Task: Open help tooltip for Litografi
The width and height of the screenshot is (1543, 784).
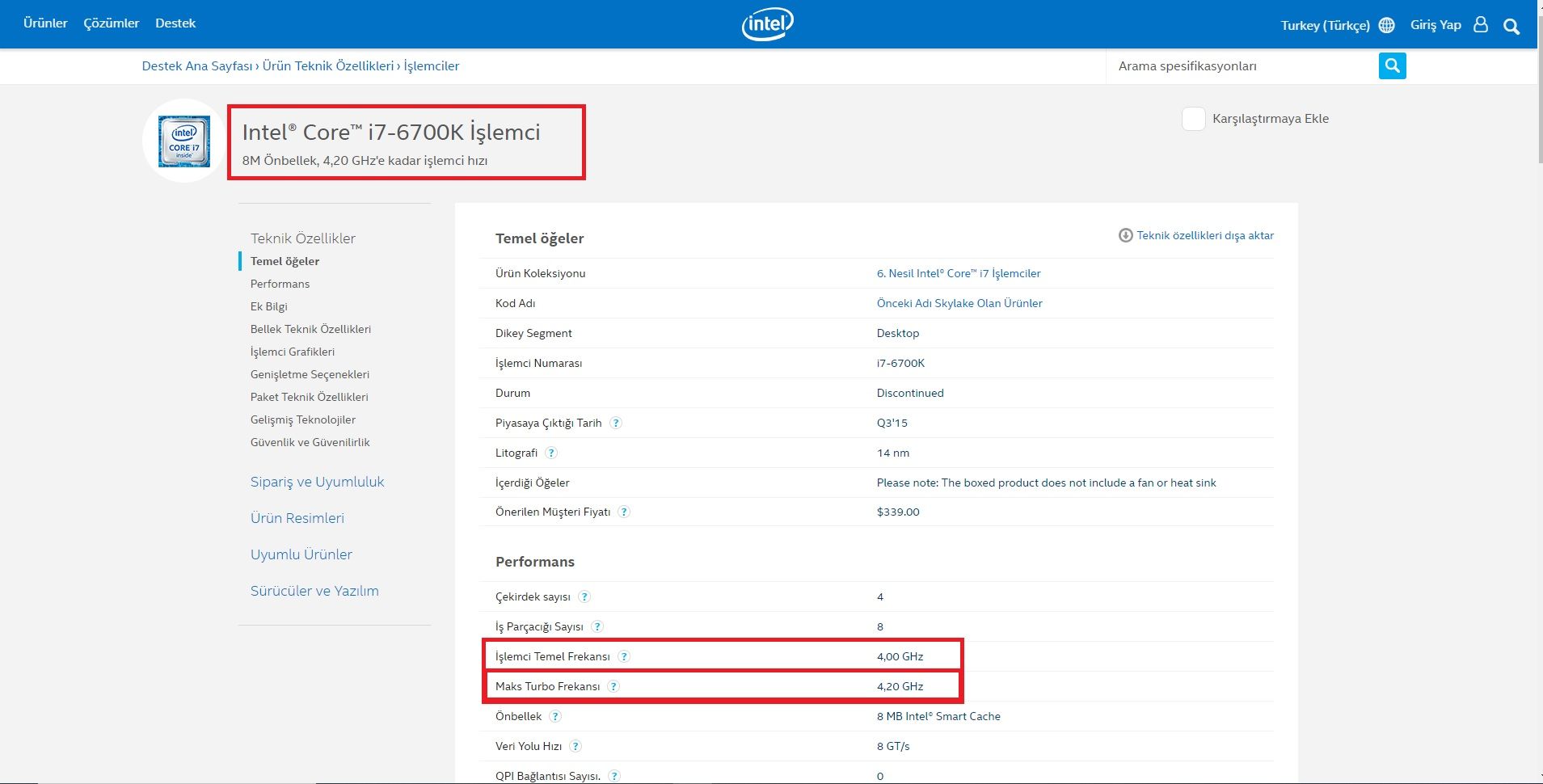Action: (551, 453)
